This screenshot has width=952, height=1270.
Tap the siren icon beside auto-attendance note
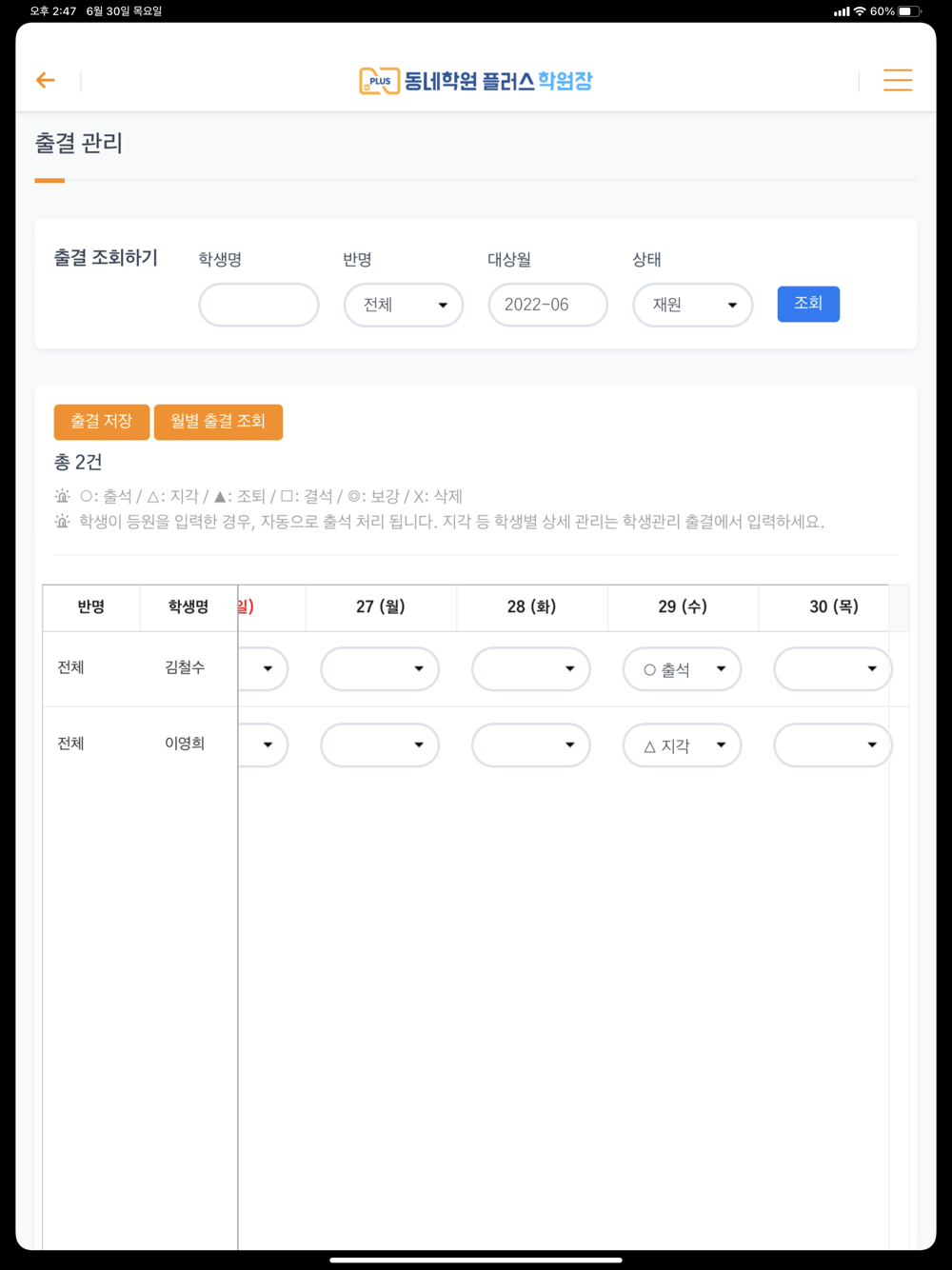[x=63, y=522]
